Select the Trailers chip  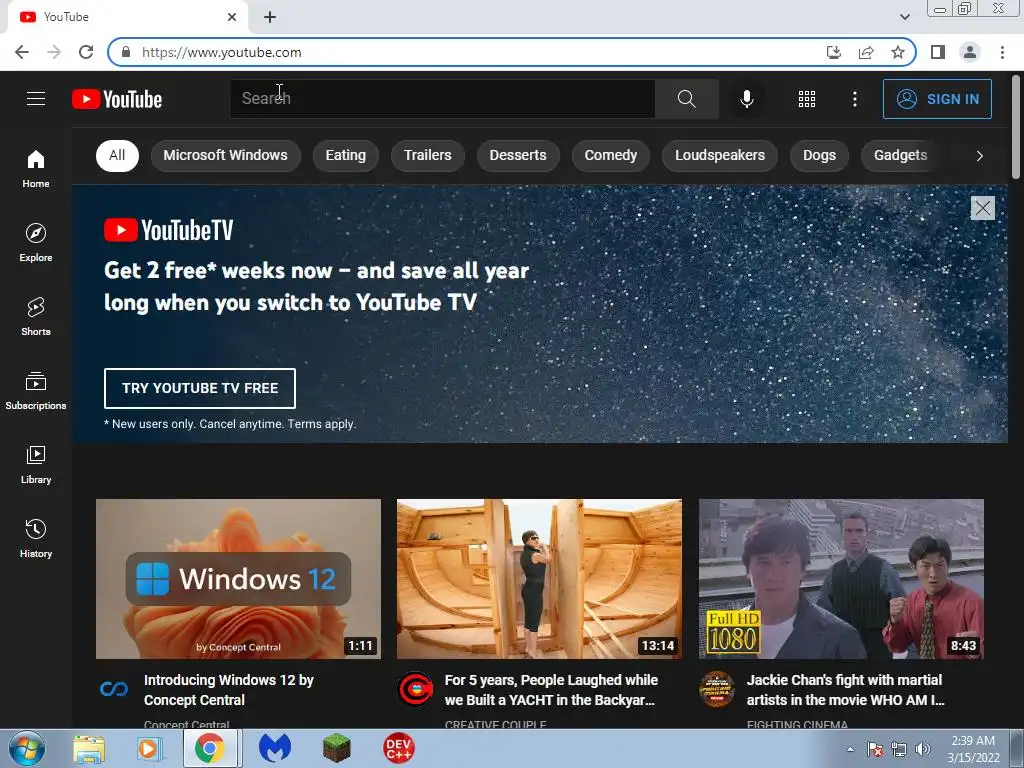427,155
